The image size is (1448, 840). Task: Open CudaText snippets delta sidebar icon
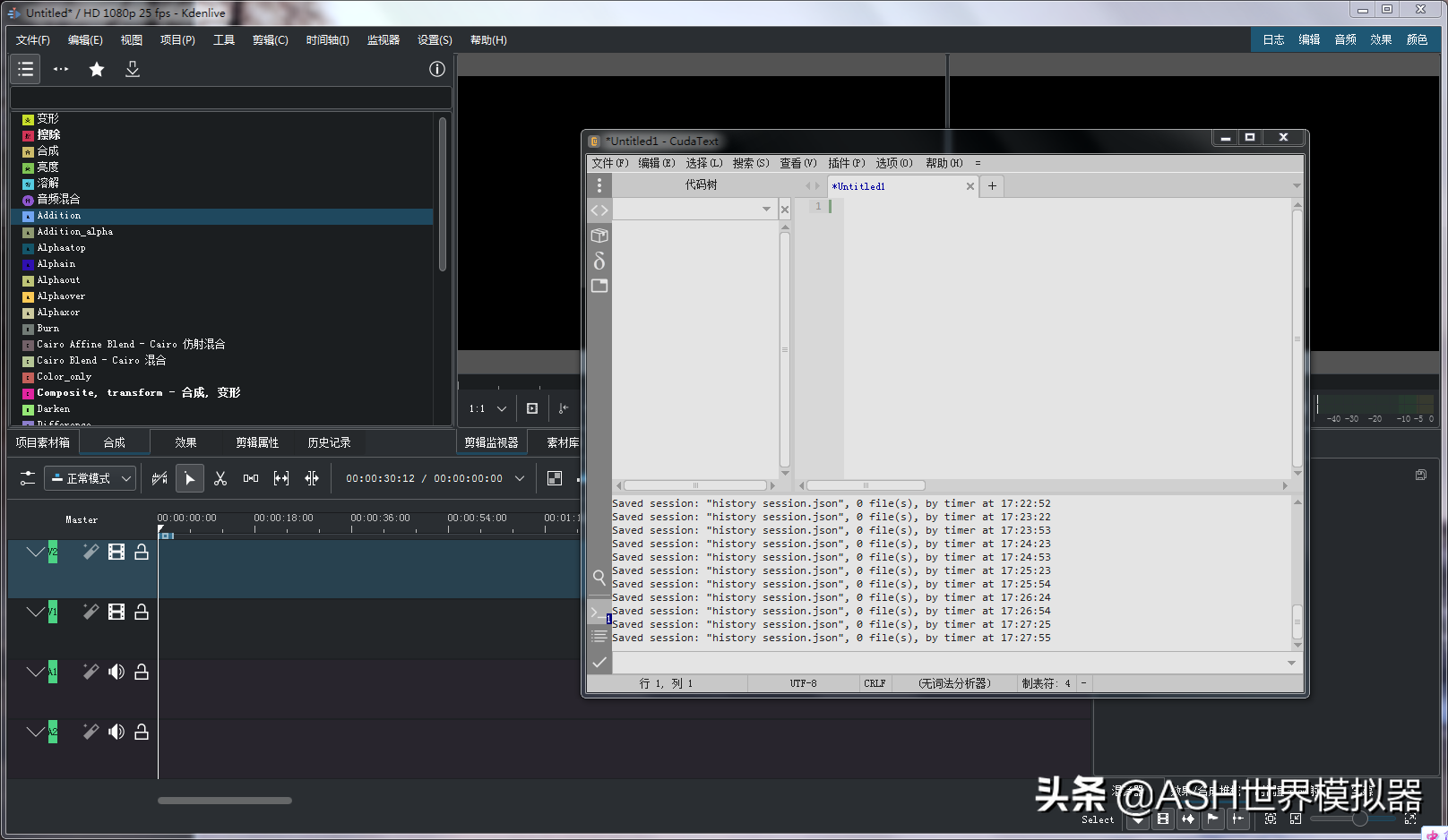tap(599, 261)
